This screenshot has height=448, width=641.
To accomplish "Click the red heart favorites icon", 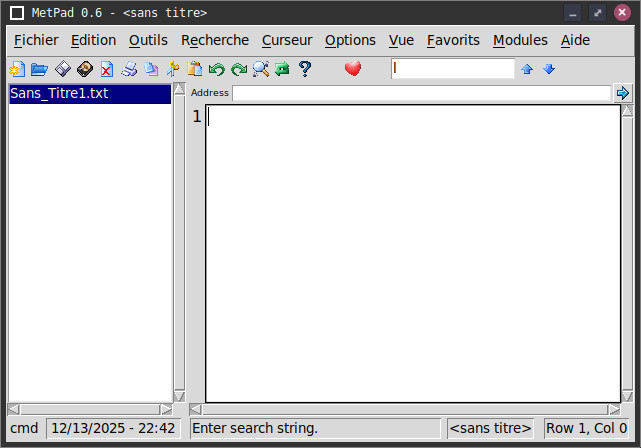I will 352,69.
